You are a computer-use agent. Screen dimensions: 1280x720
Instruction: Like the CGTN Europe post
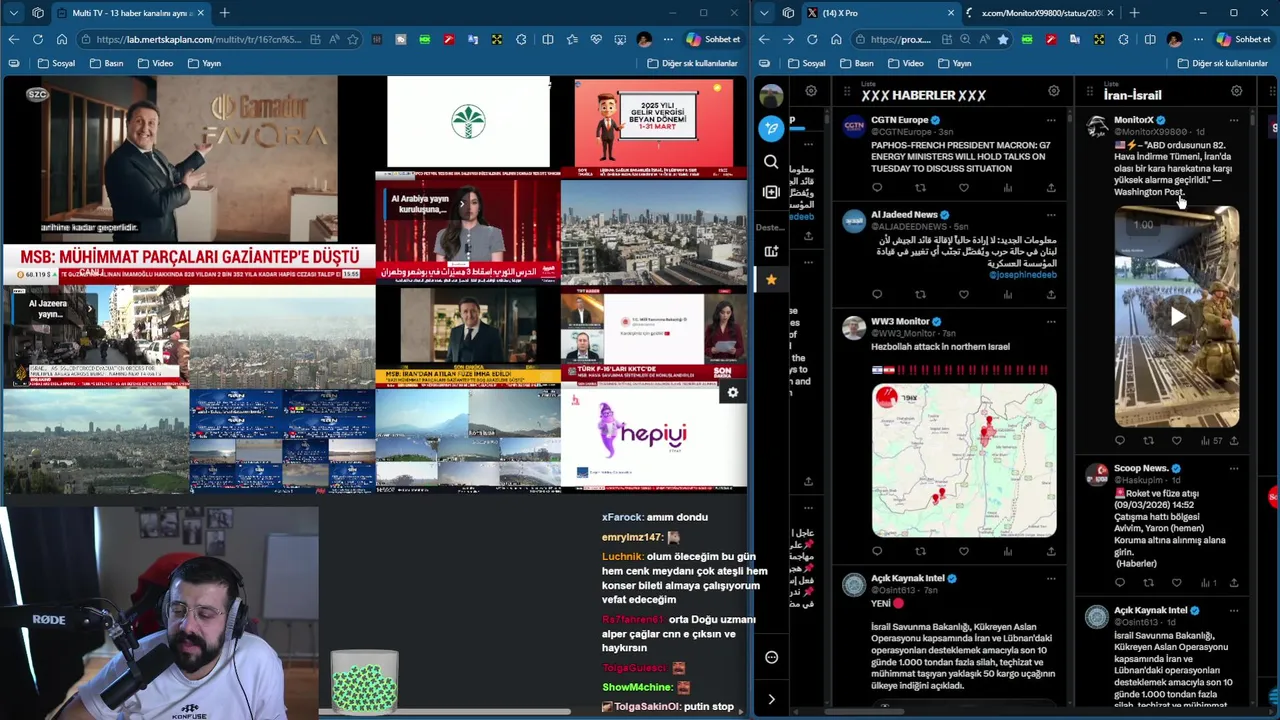964,187
